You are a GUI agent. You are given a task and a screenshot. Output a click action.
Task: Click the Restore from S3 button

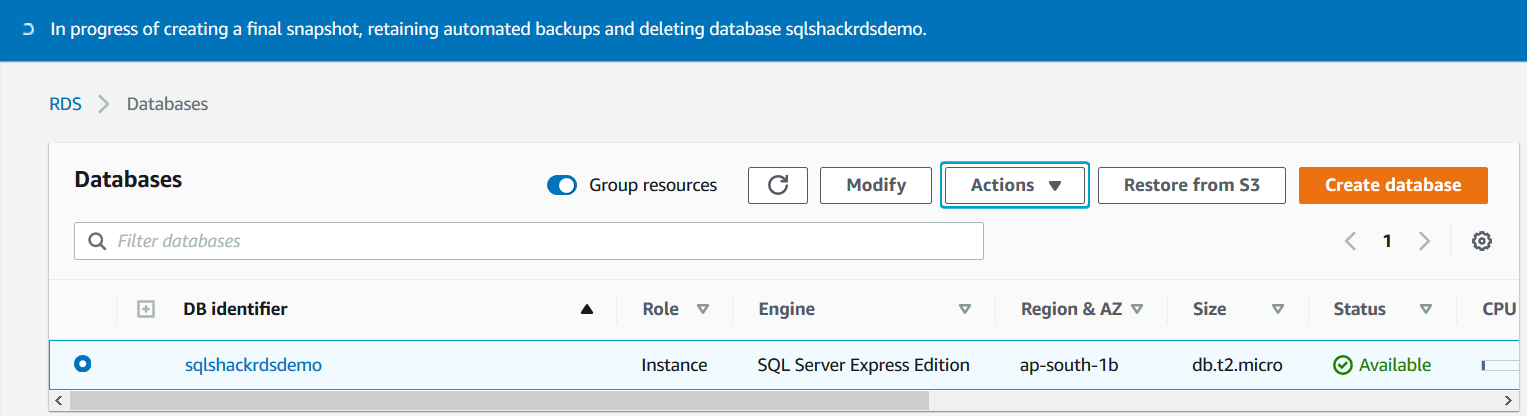tap(1191, 185)
